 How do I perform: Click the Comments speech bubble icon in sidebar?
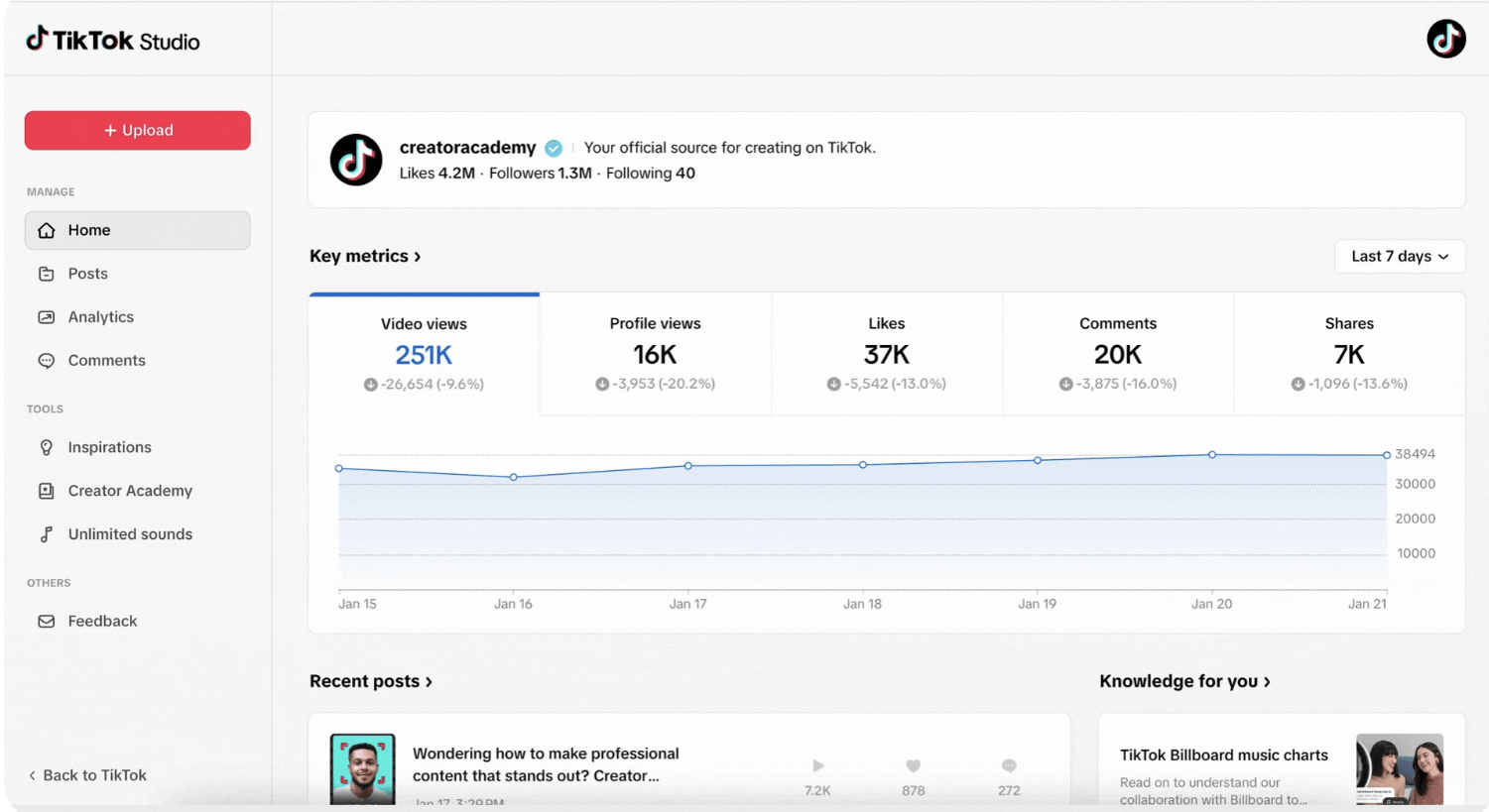[47, 361]
